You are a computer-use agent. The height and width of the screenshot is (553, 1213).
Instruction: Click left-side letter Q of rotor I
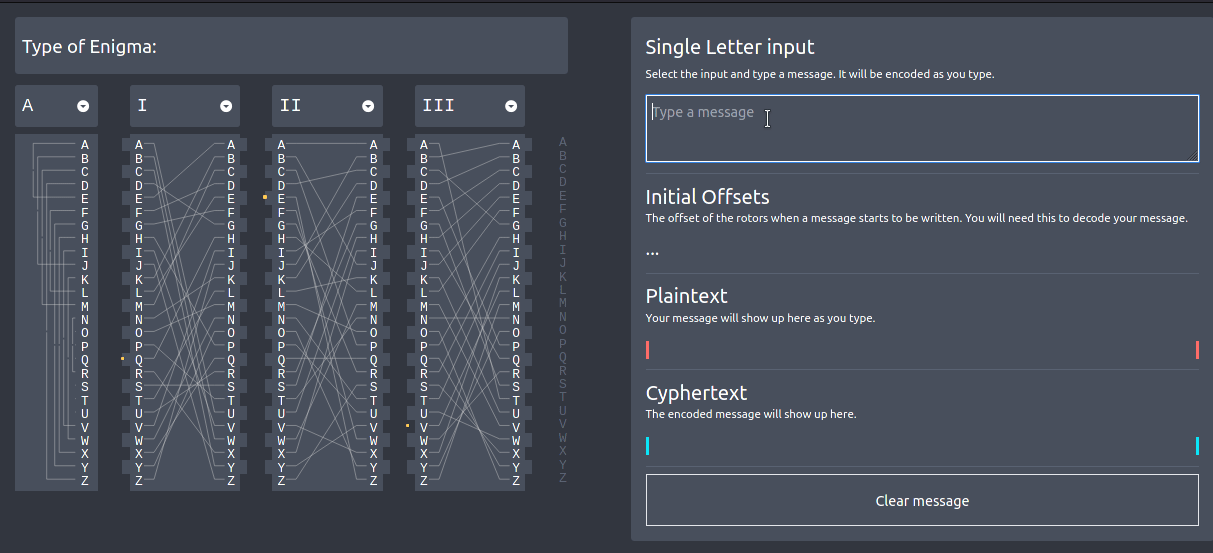tap(138, 360)
